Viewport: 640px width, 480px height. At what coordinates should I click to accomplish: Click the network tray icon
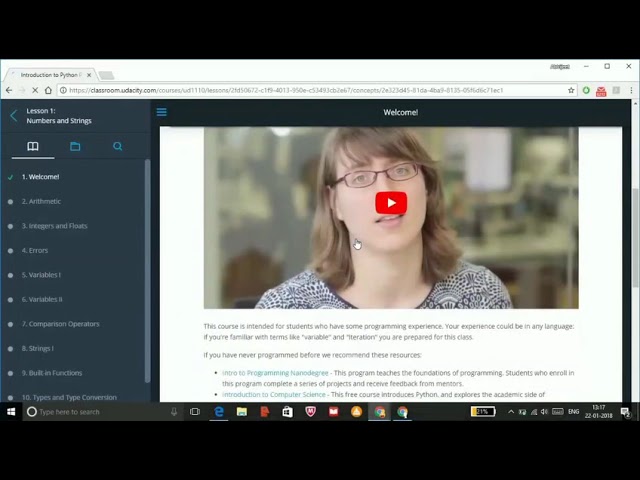coord(533,412)
